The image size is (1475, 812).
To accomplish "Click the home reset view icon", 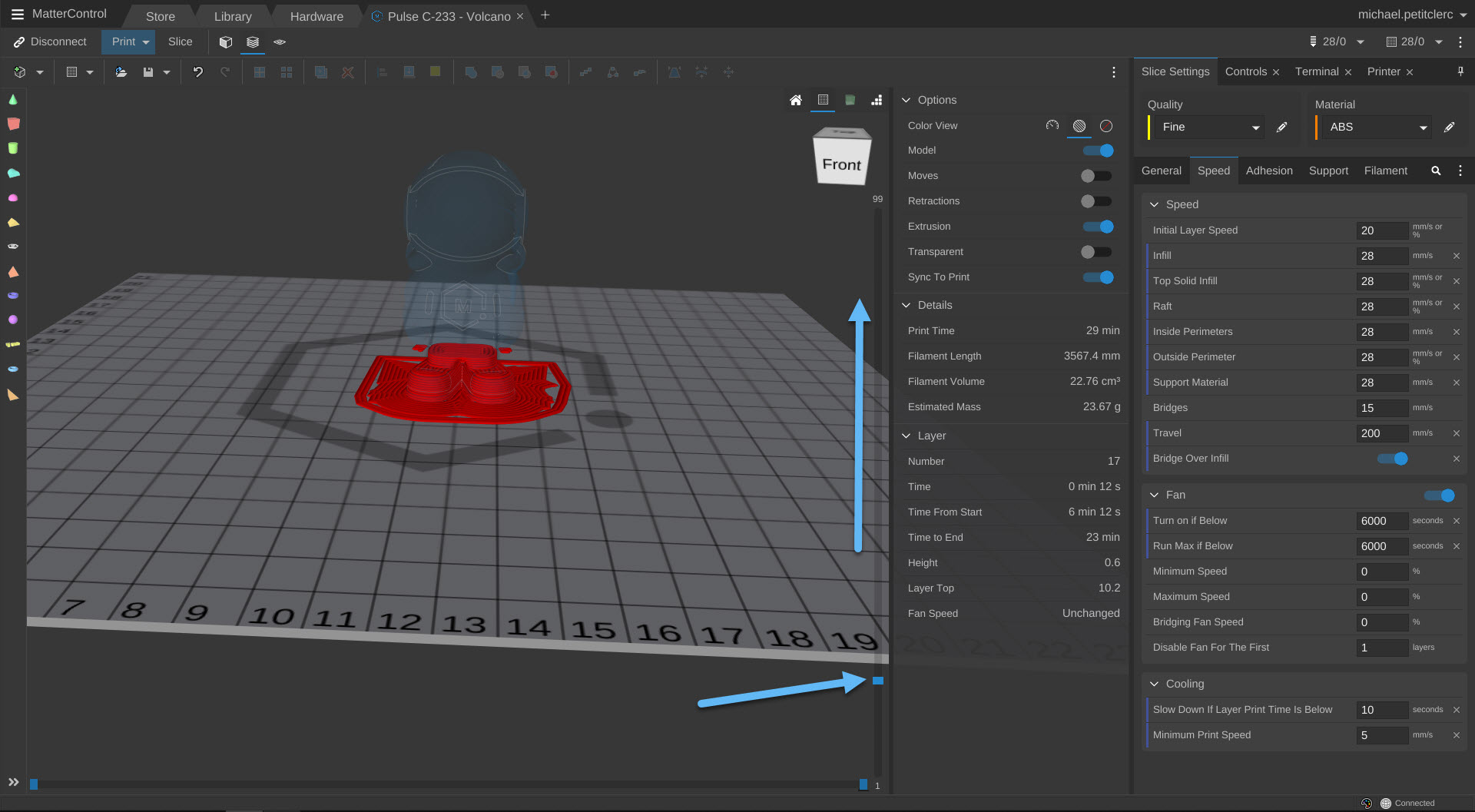I will click(796, 100).
